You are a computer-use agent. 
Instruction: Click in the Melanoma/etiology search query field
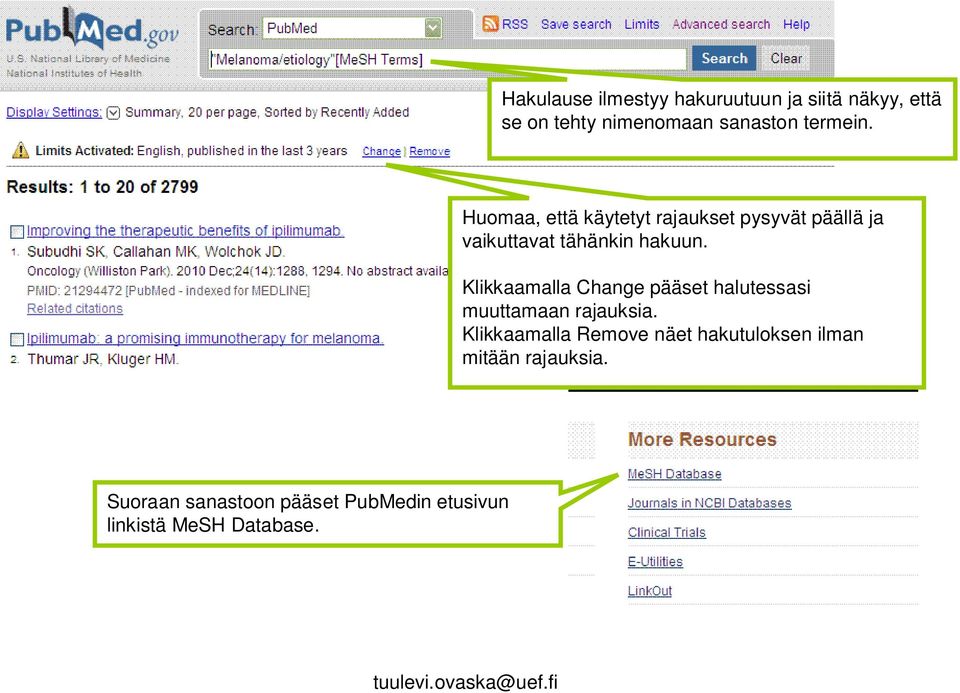click(x=447, y=59)
